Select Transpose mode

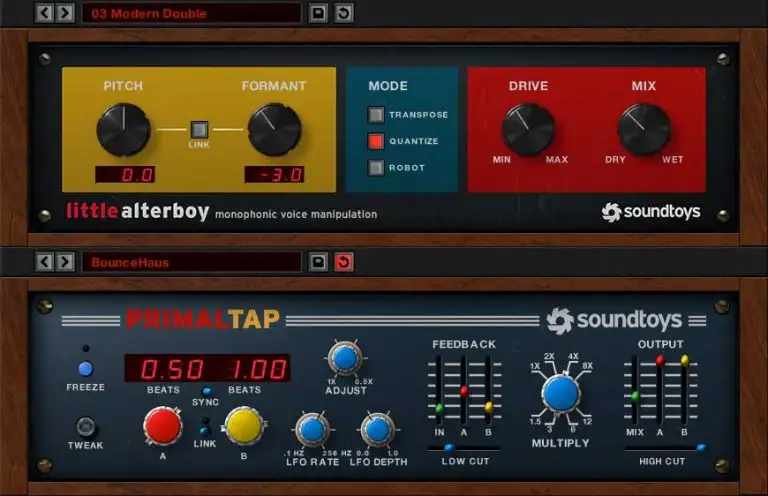click(376, 115)
